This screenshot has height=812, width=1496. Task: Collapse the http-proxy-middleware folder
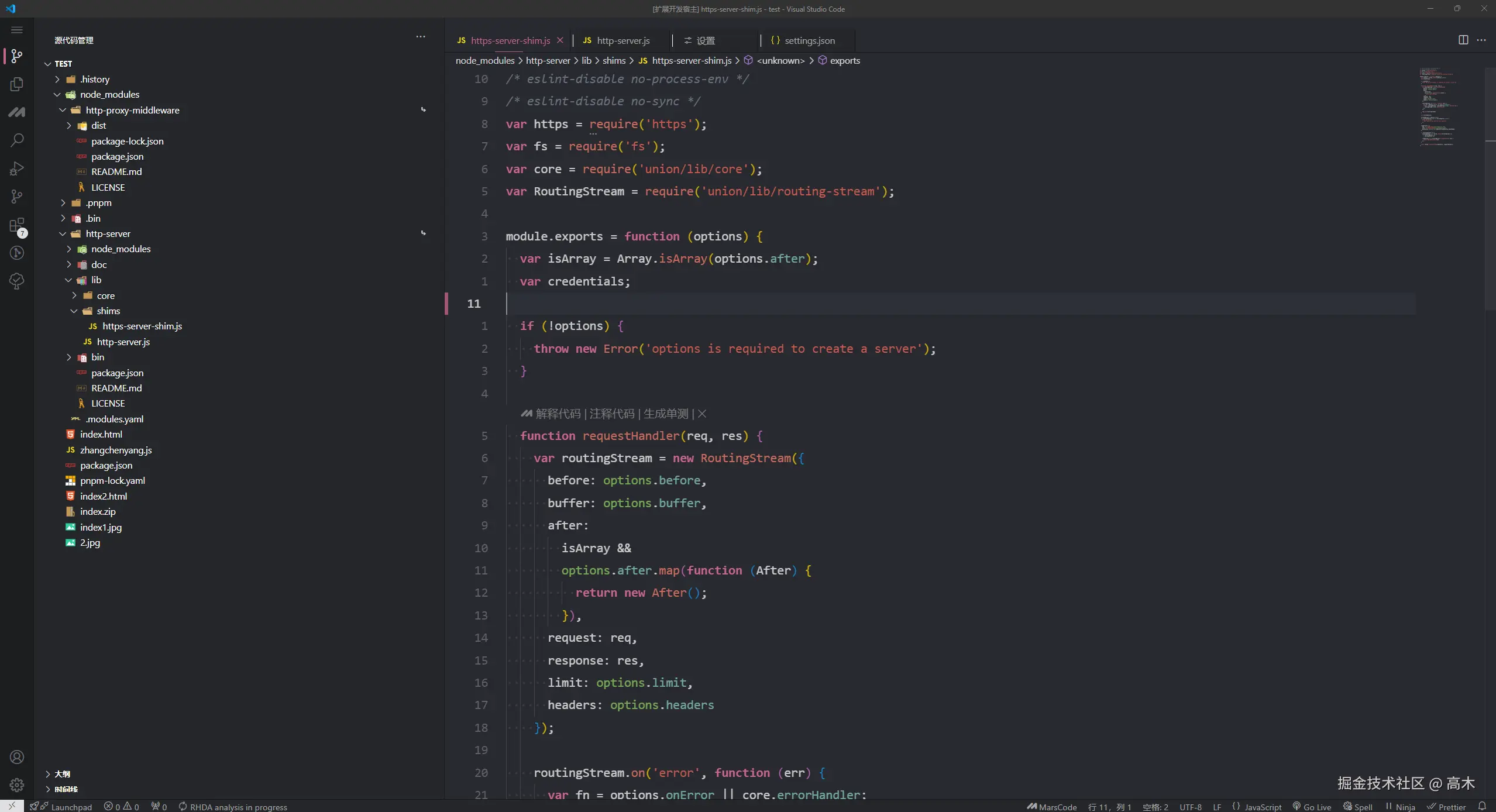(132, 110)
